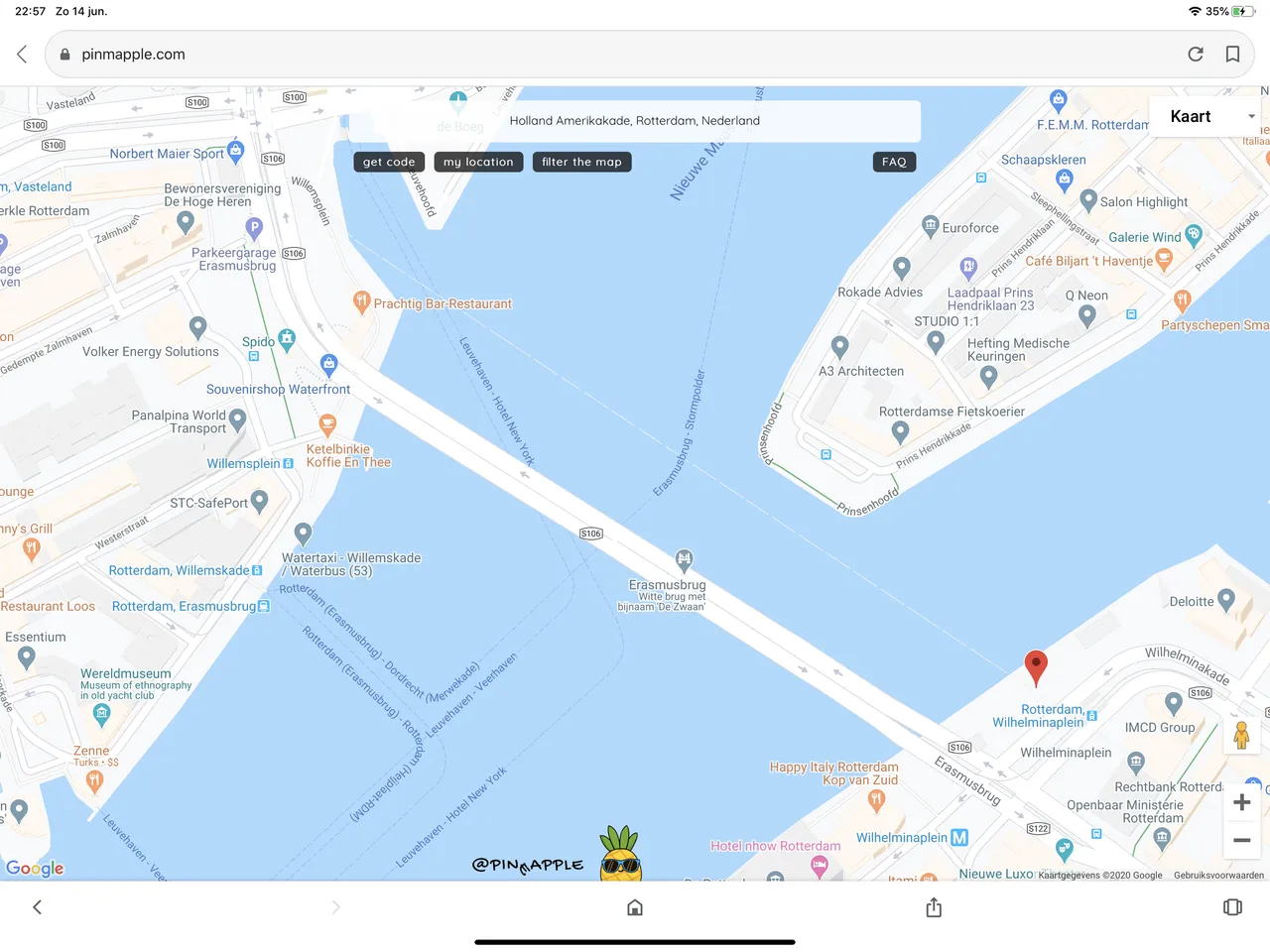Select the Wilhelminaplein metro station icon
This screenshot has height=952, width=1270.
tap(959, 838)
